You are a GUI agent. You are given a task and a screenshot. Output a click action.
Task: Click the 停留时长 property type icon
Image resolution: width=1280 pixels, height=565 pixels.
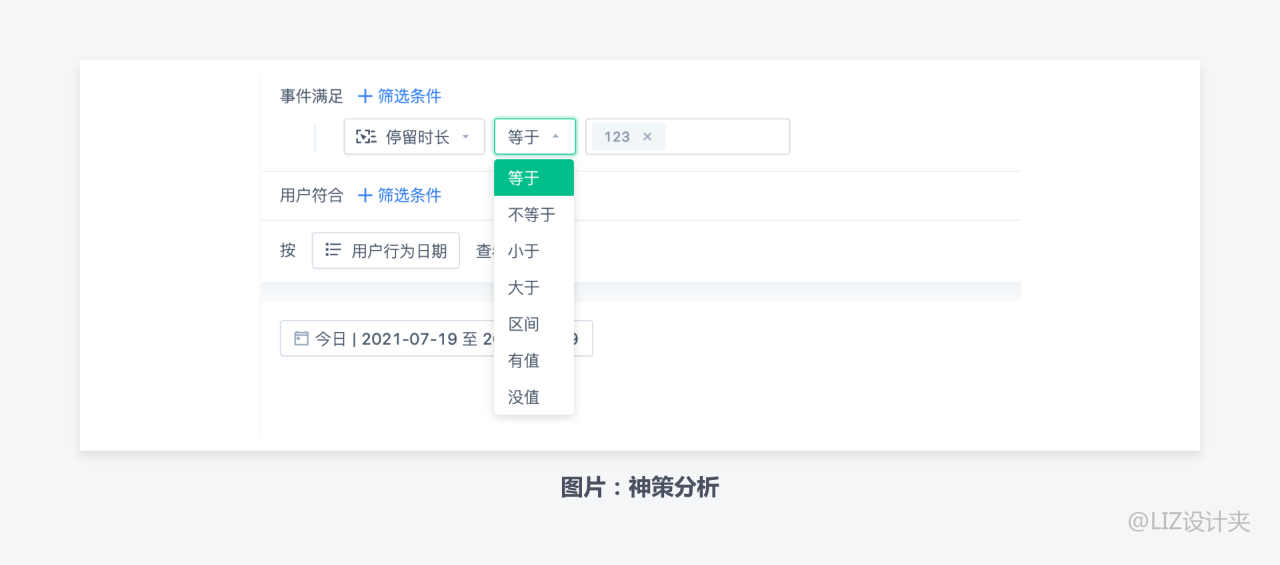click(x=366, y=137)
